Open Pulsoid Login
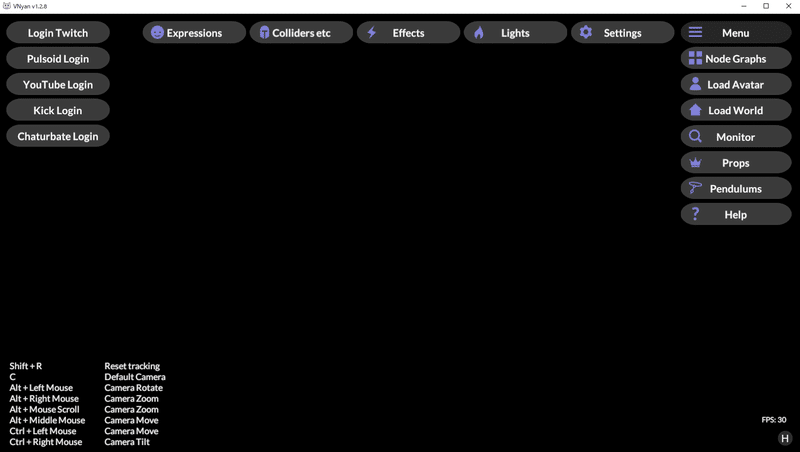800x452 pixels. (x=58, y=59)
